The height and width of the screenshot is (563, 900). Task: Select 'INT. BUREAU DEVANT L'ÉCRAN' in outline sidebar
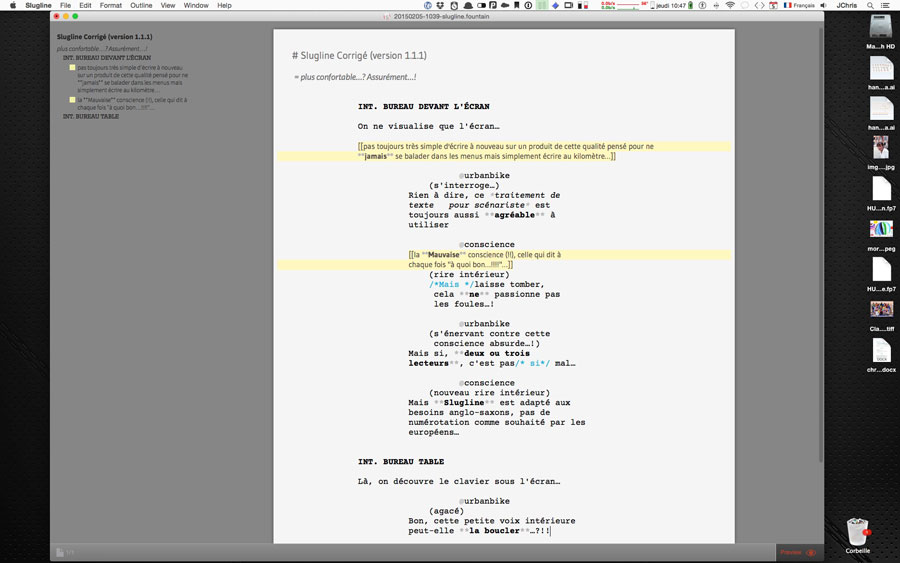[x=107, y=58]
